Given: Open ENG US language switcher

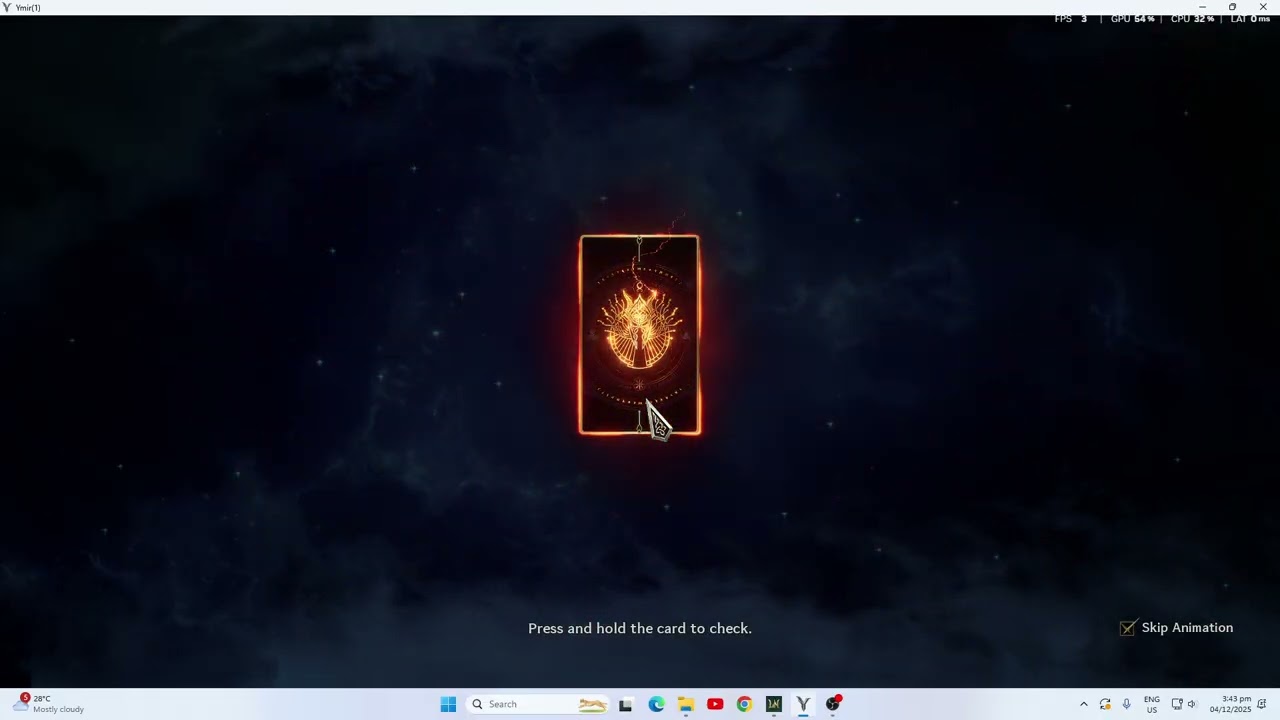Looking at the screenshot, I should click(x=1152, y=704).
